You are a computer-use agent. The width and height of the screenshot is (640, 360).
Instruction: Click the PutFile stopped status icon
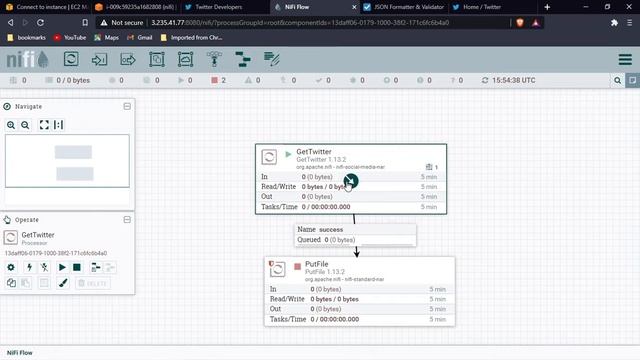point(298,267)
